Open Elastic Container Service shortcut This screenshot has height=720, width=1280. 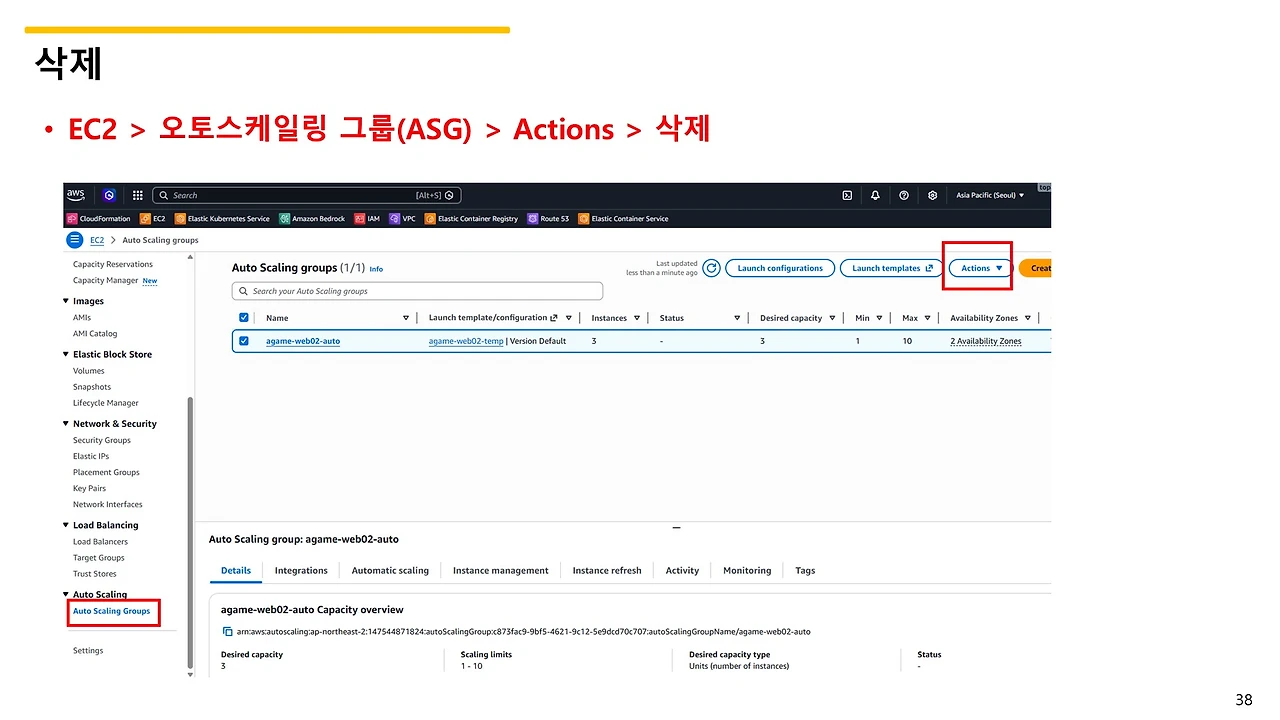[624, 219]
